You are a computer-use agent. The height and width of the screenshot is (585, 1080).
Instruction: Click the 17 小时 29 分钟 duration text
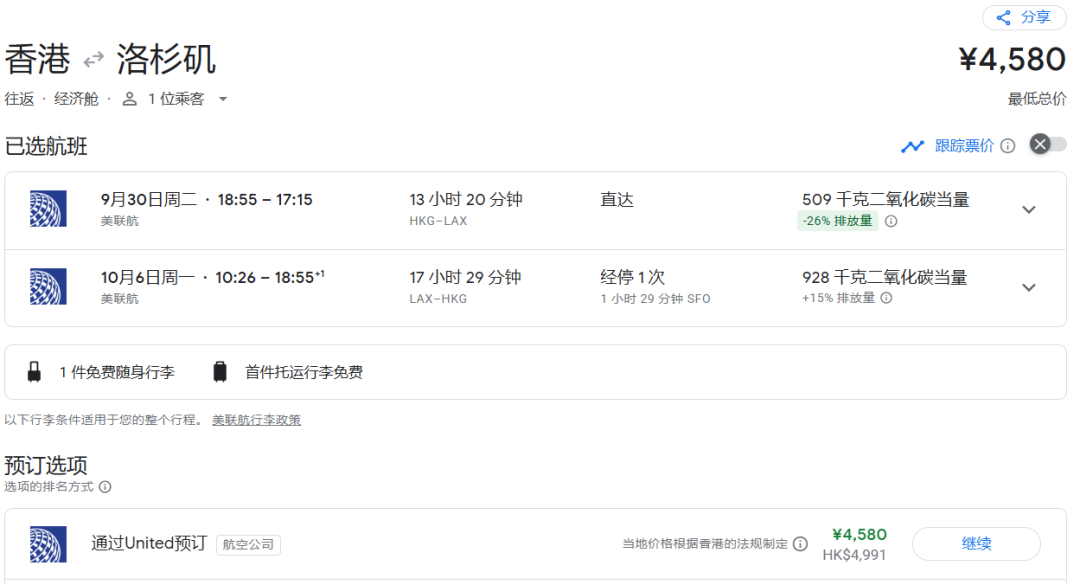tap(465, 277)
